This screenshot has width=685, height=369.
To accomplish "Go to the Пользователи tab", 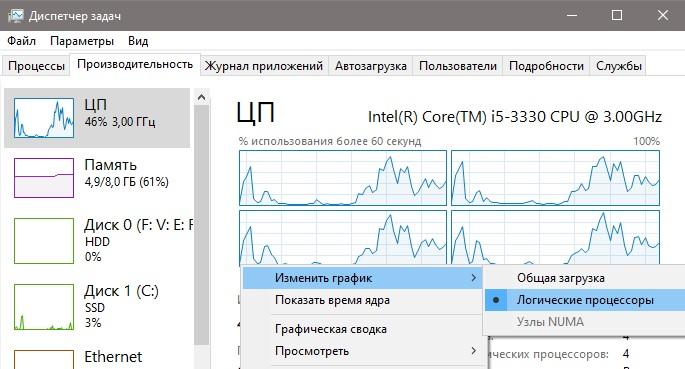I will (x=457, y=66).
